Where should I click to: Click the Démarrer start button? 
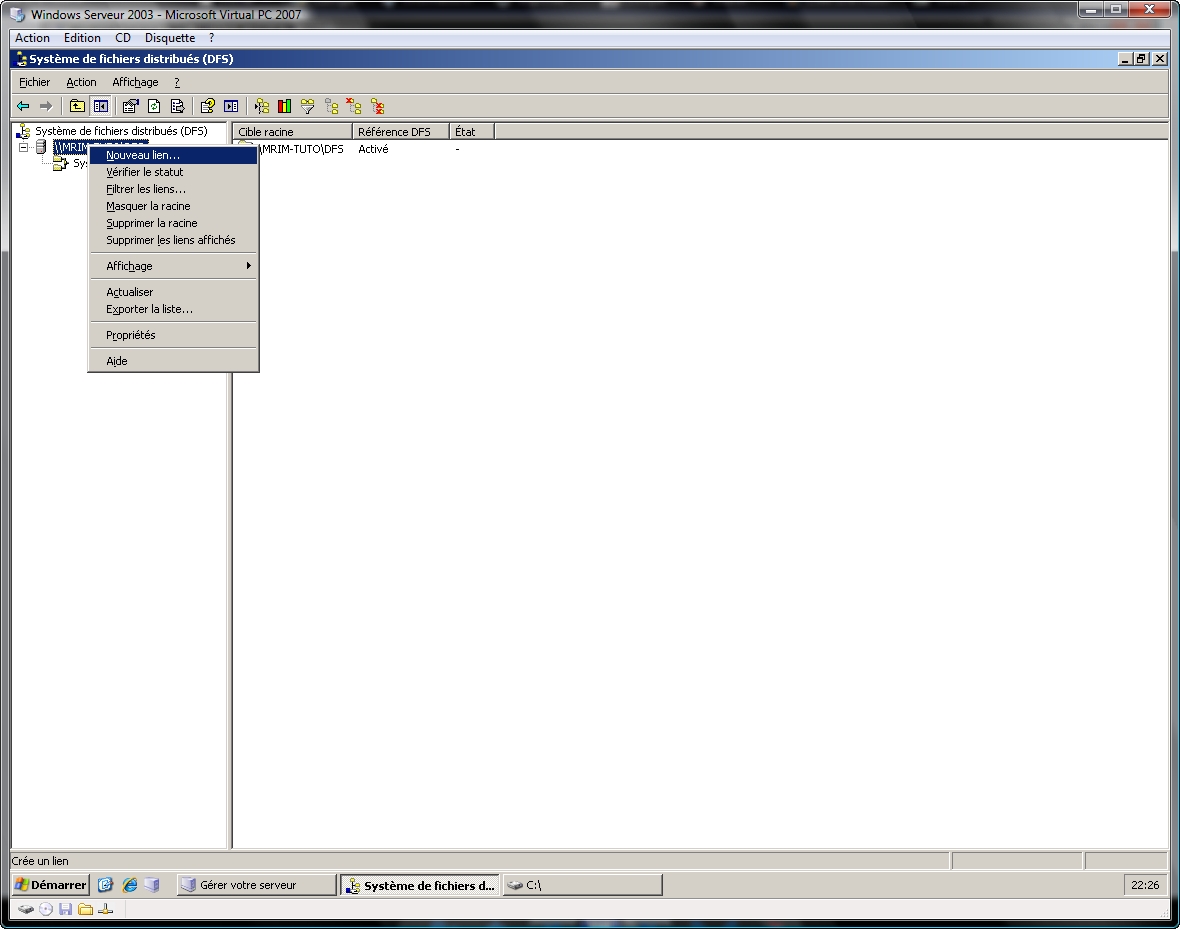[50, 885]
